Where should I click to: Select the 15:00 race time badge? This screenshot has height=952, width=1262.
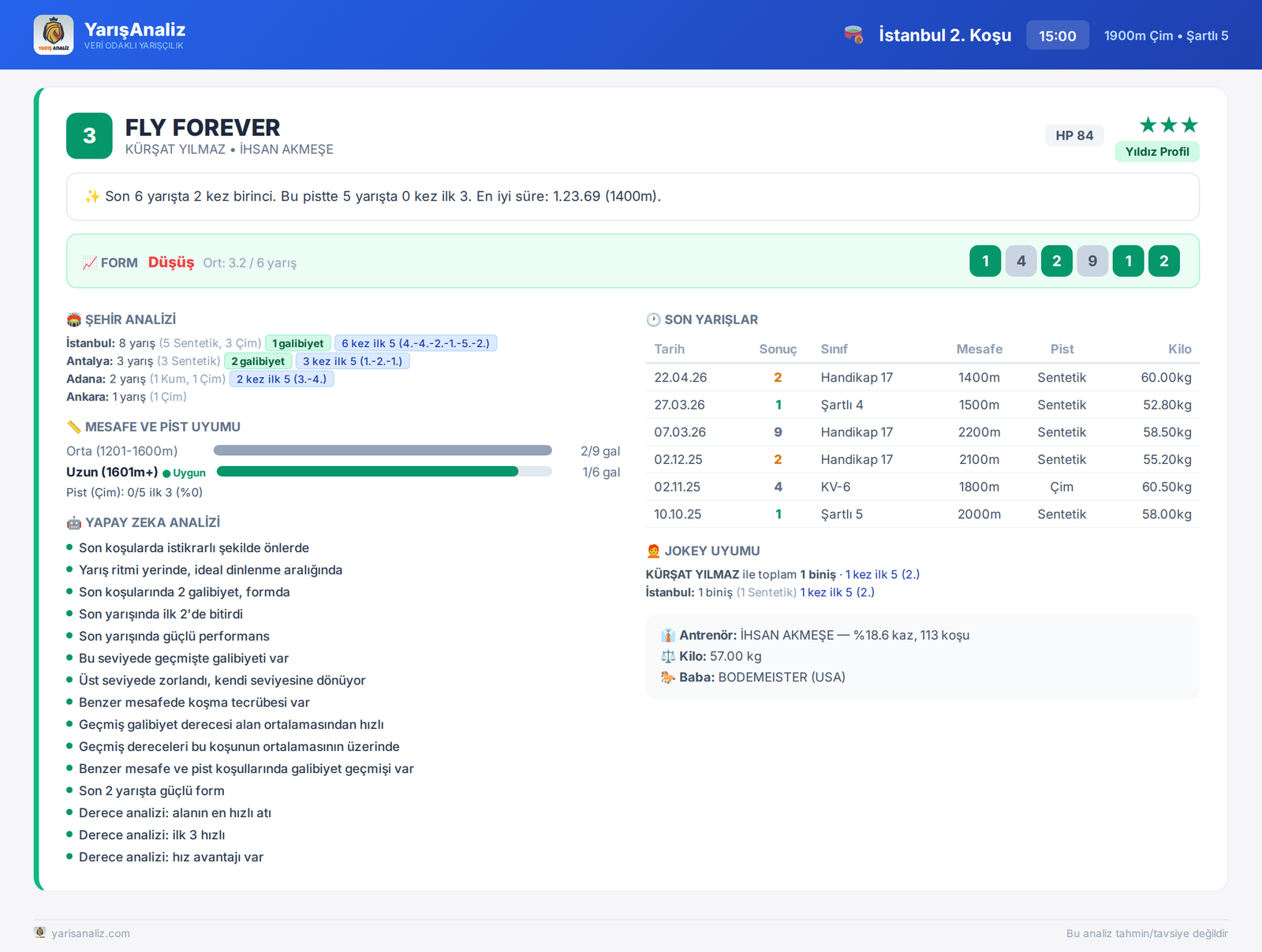tap(1058, 35)
